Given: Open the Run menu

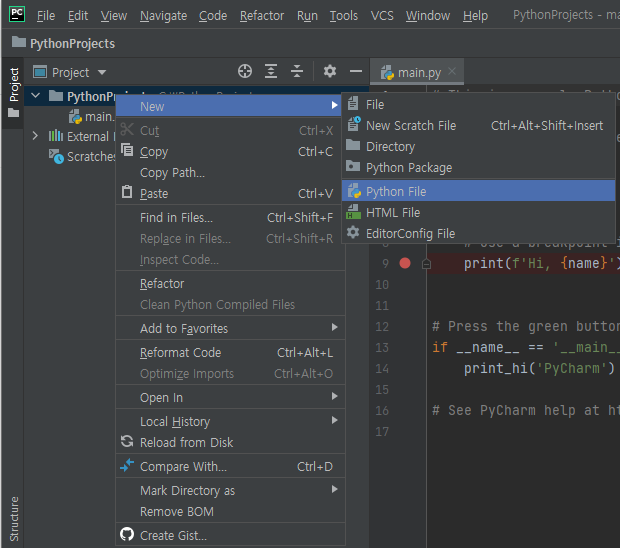Looking at the screenshot, I should coord(307,16).
